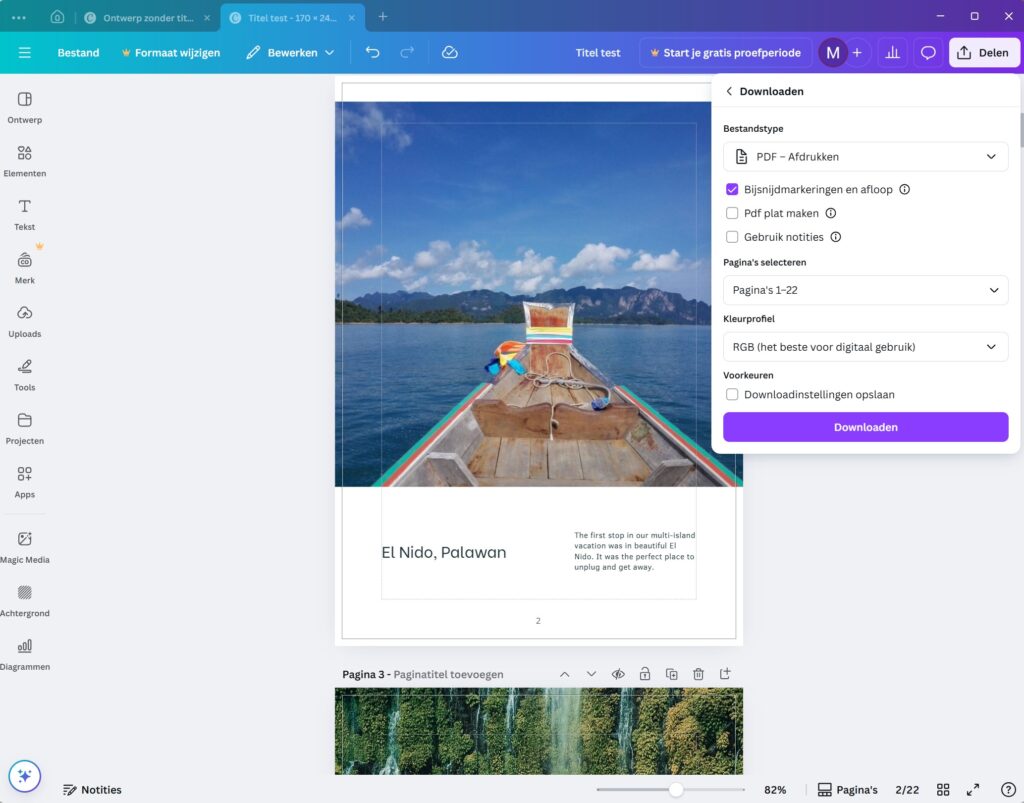Open Magic Media app
1024x803 pixels.
(x=24, y=546)
